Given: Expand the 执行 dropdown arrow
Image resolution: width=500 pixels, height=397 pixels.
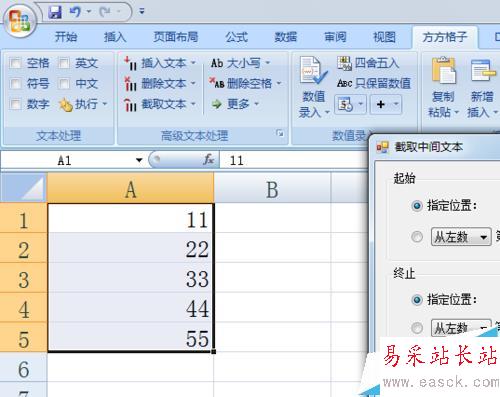Looking at the screenshot, I should [x=105, y=104].
